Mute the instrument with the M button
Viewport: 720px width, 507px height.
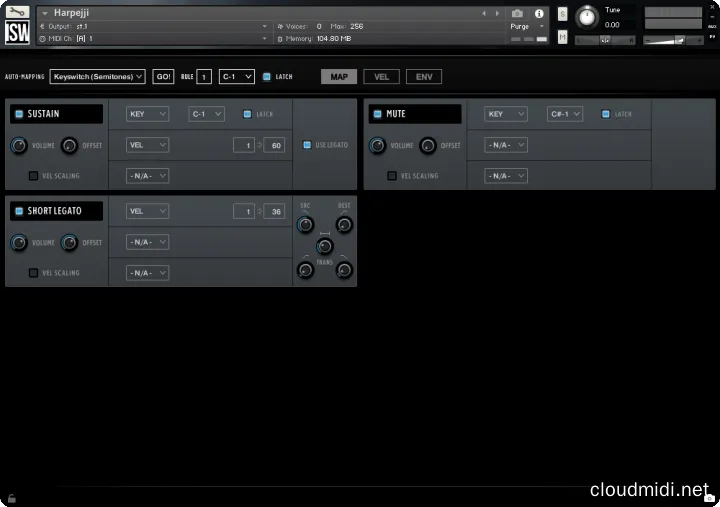(x=563, y=36)
